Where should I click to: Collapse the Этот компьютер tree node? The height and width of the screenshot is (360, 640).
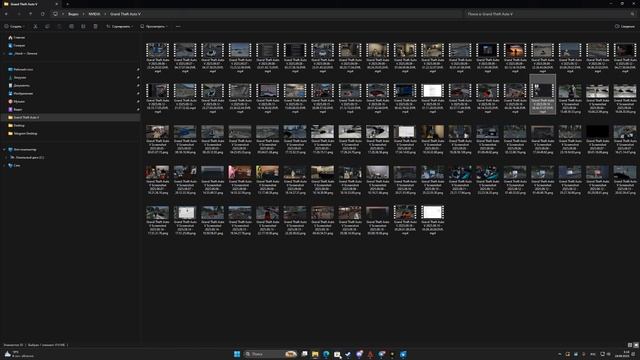4,149
